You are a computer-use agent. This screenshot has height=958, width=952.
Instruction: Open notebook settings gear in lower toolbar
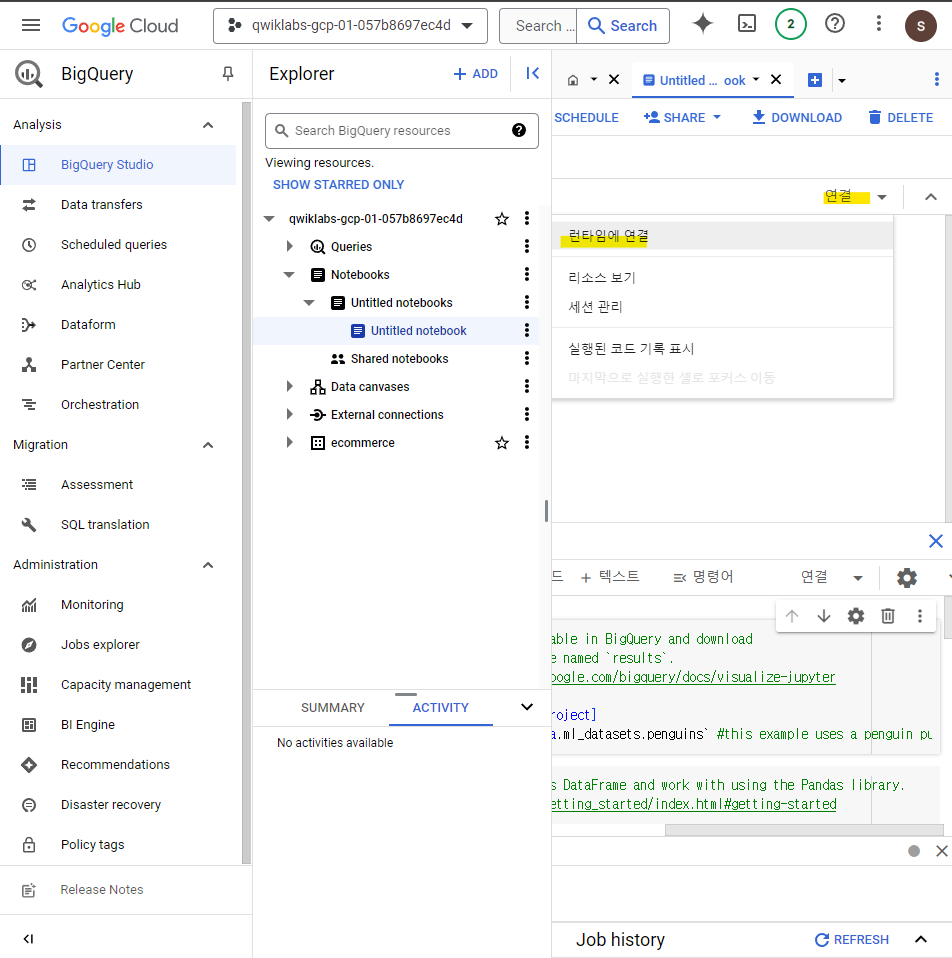tap(907, 577)
